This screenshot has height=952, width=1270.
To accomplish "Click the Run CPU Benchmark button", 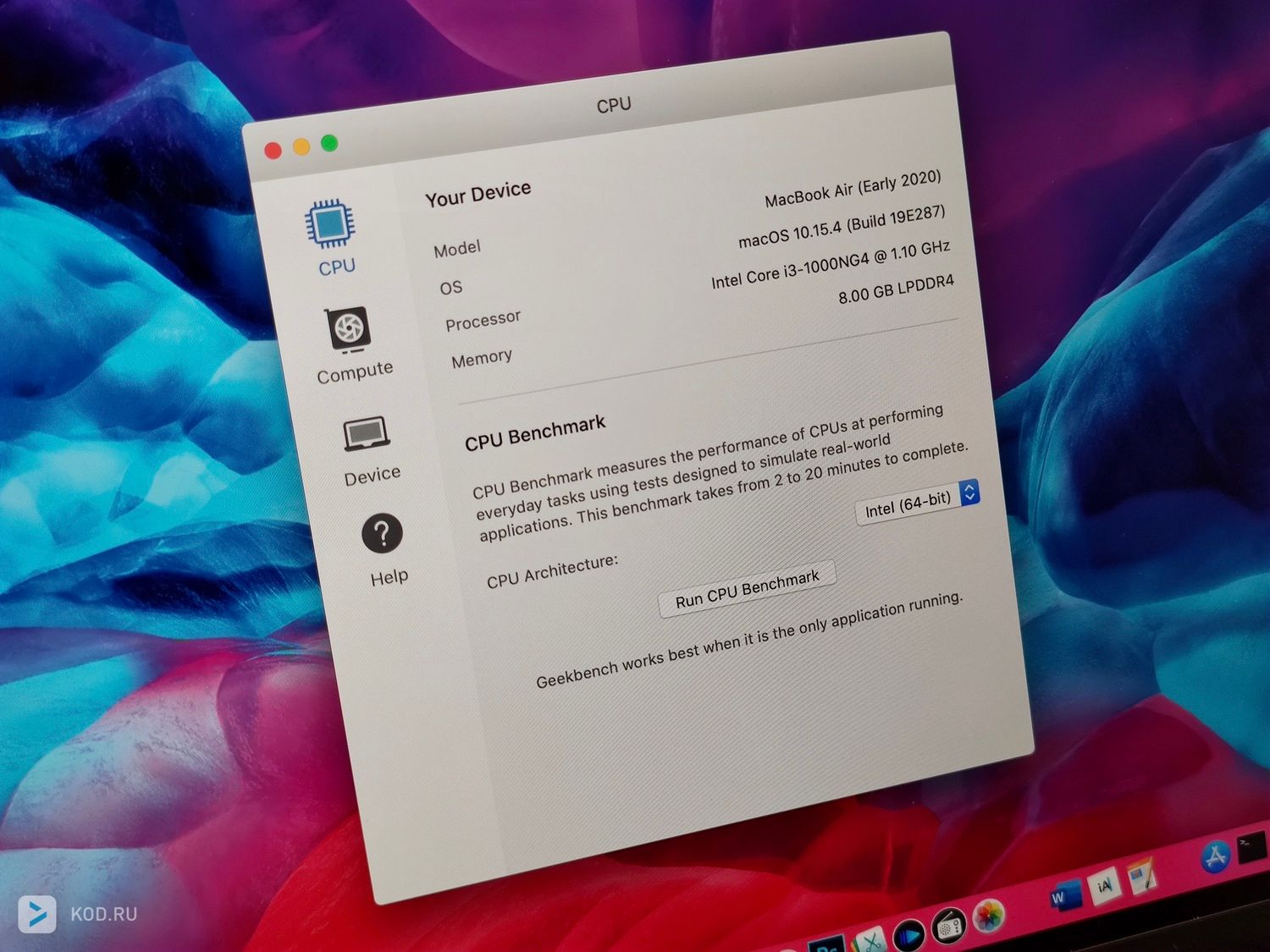I will tap(748, 588).
